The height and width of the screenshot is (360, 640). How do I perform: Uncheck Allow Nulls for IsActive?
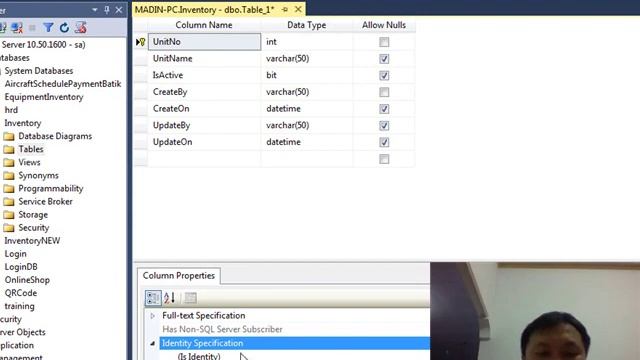(384, 76)
